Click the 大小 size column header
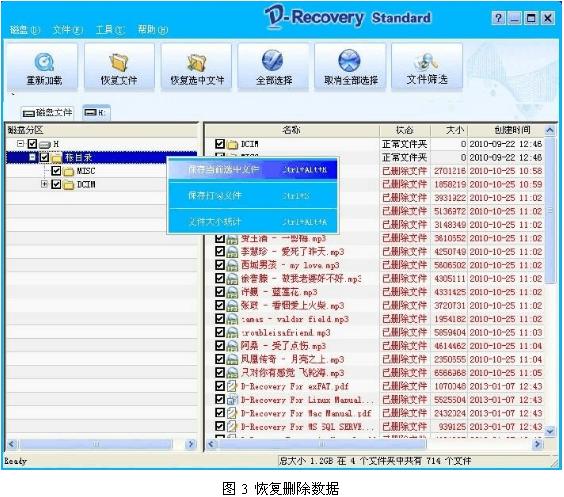Viewport: 564px width, 497px height. 449,130
